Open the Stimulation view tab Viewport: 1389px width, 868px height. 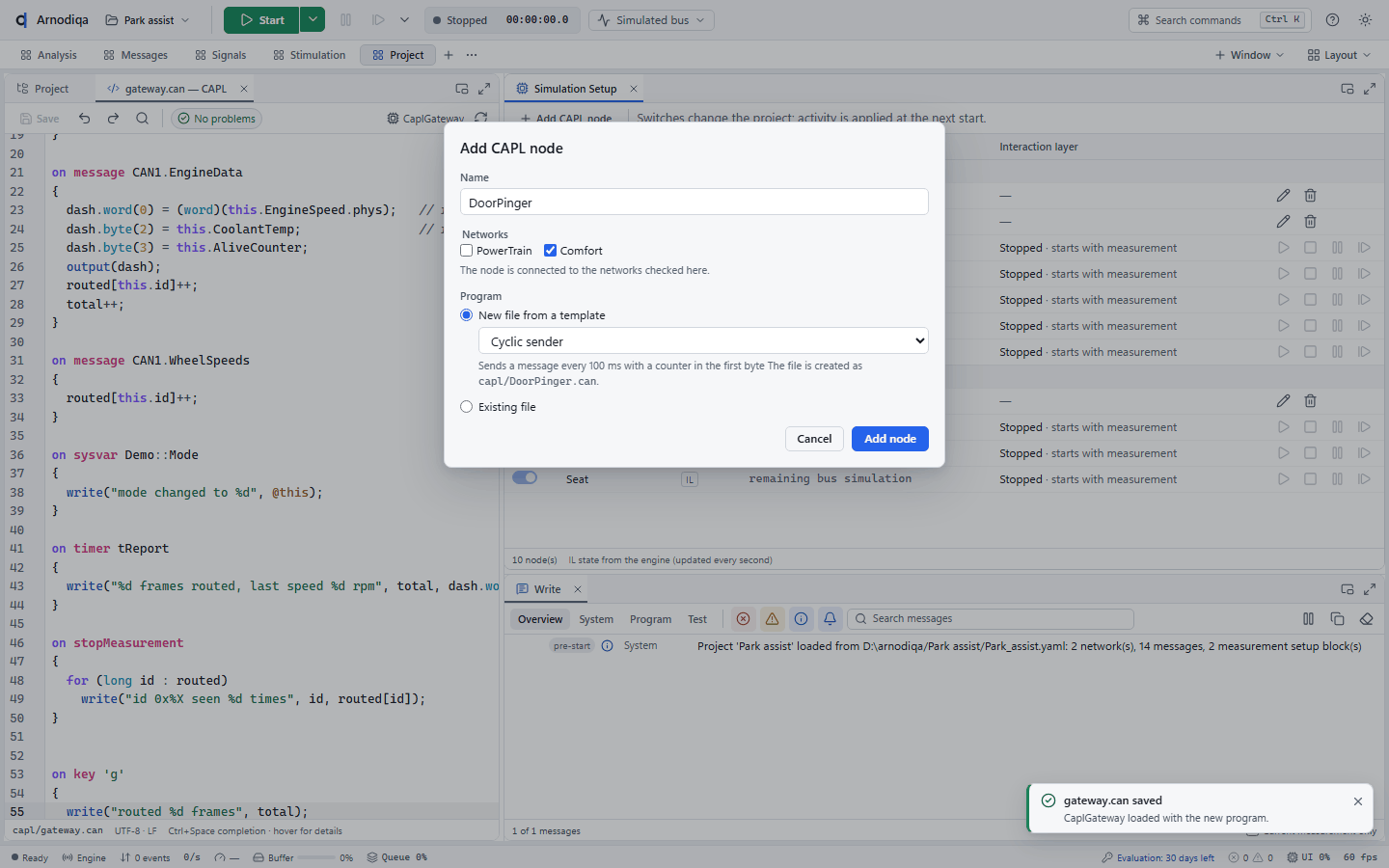(x=309, y=55)
